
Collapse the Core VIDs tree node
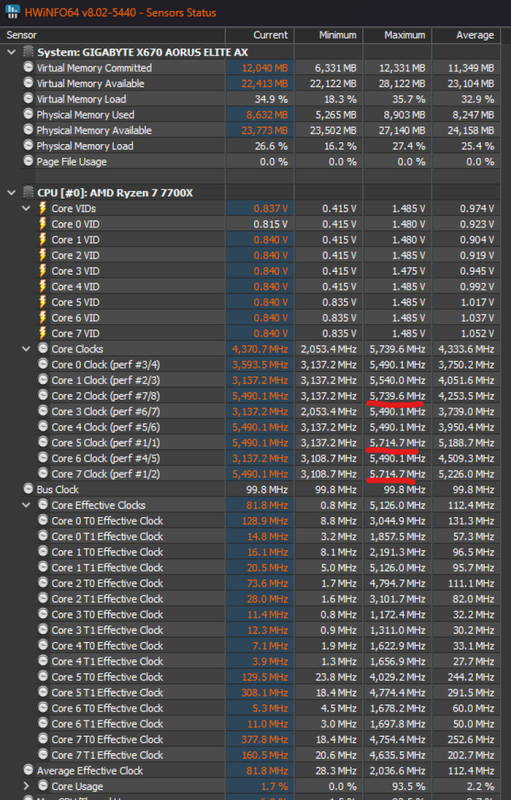pos(27,208)
